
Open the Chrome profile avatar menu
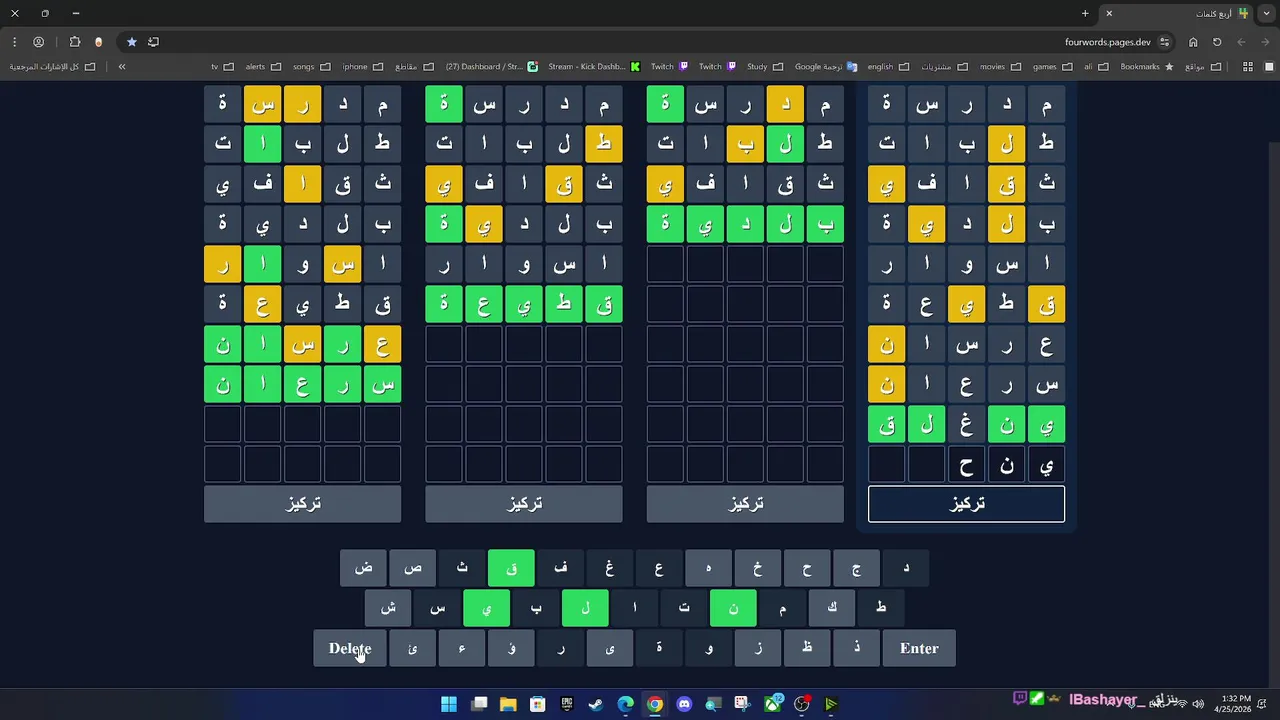[x=39, y=42]
